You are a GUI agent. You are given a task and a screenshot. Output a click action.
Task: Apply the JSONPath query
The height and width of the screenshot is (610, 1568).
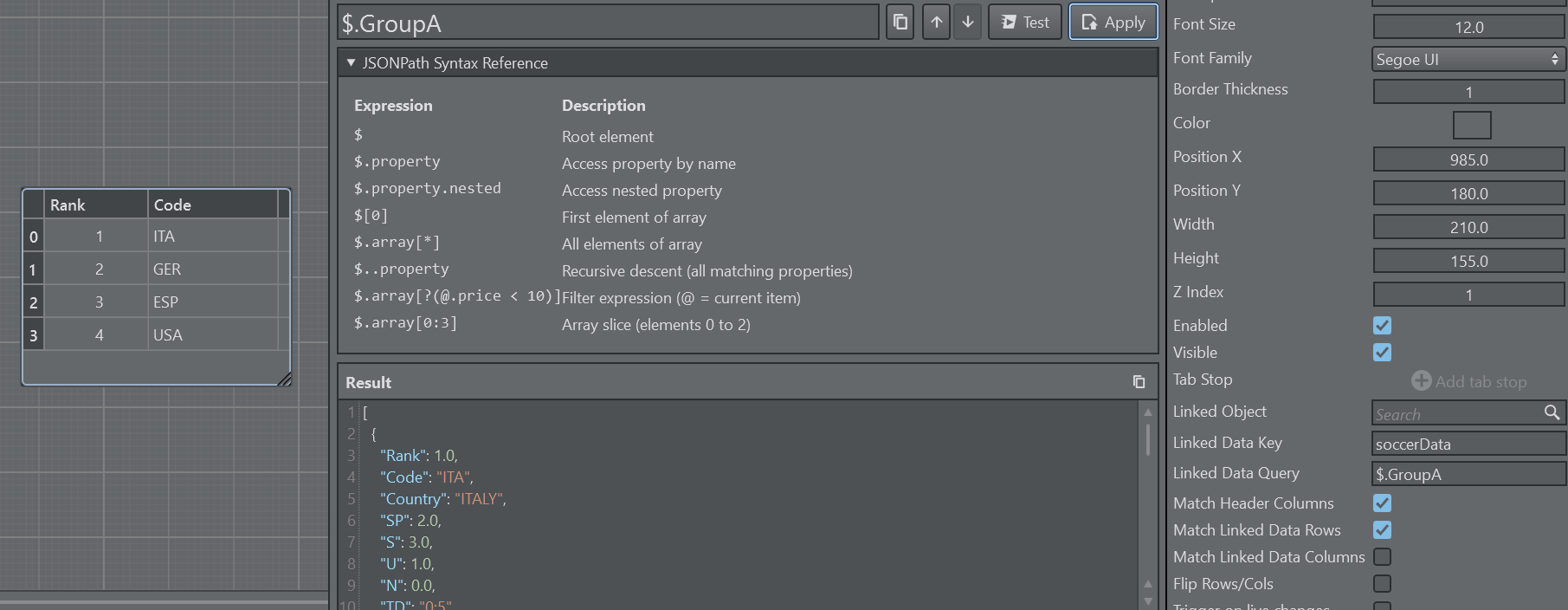coord(1113,23)
